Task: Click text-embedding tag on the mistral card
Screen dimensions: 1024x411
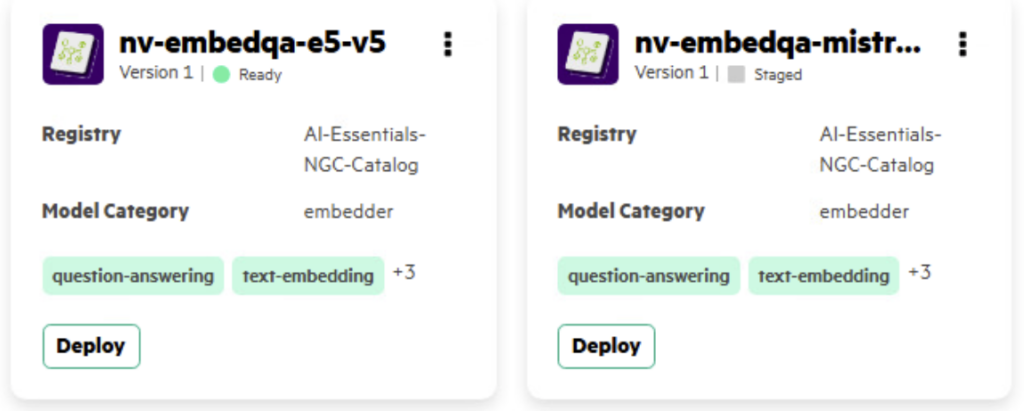Action: point(823,275)
